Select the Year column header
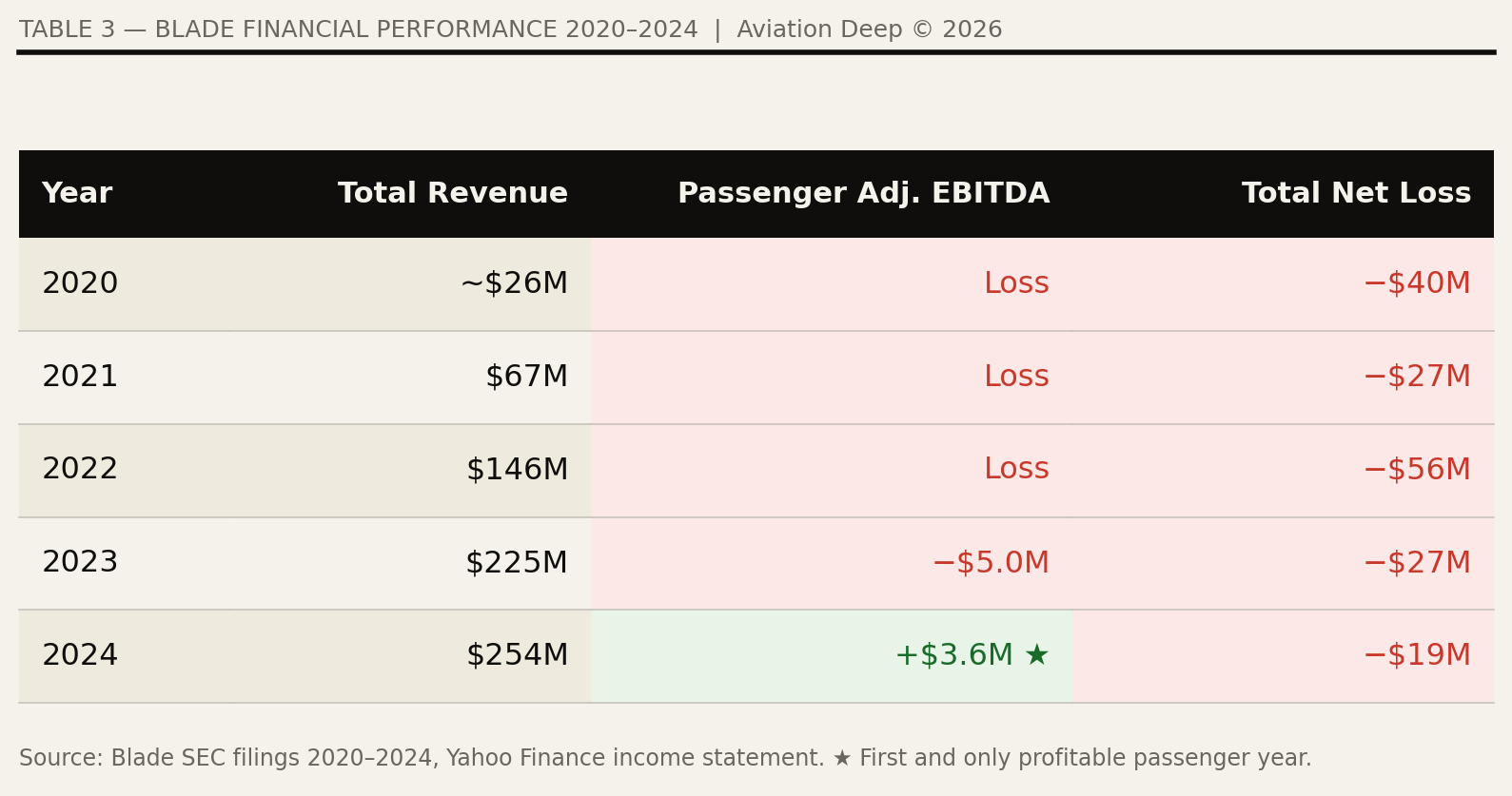Viewport: 1512px width, 796px height. [77, 194]
